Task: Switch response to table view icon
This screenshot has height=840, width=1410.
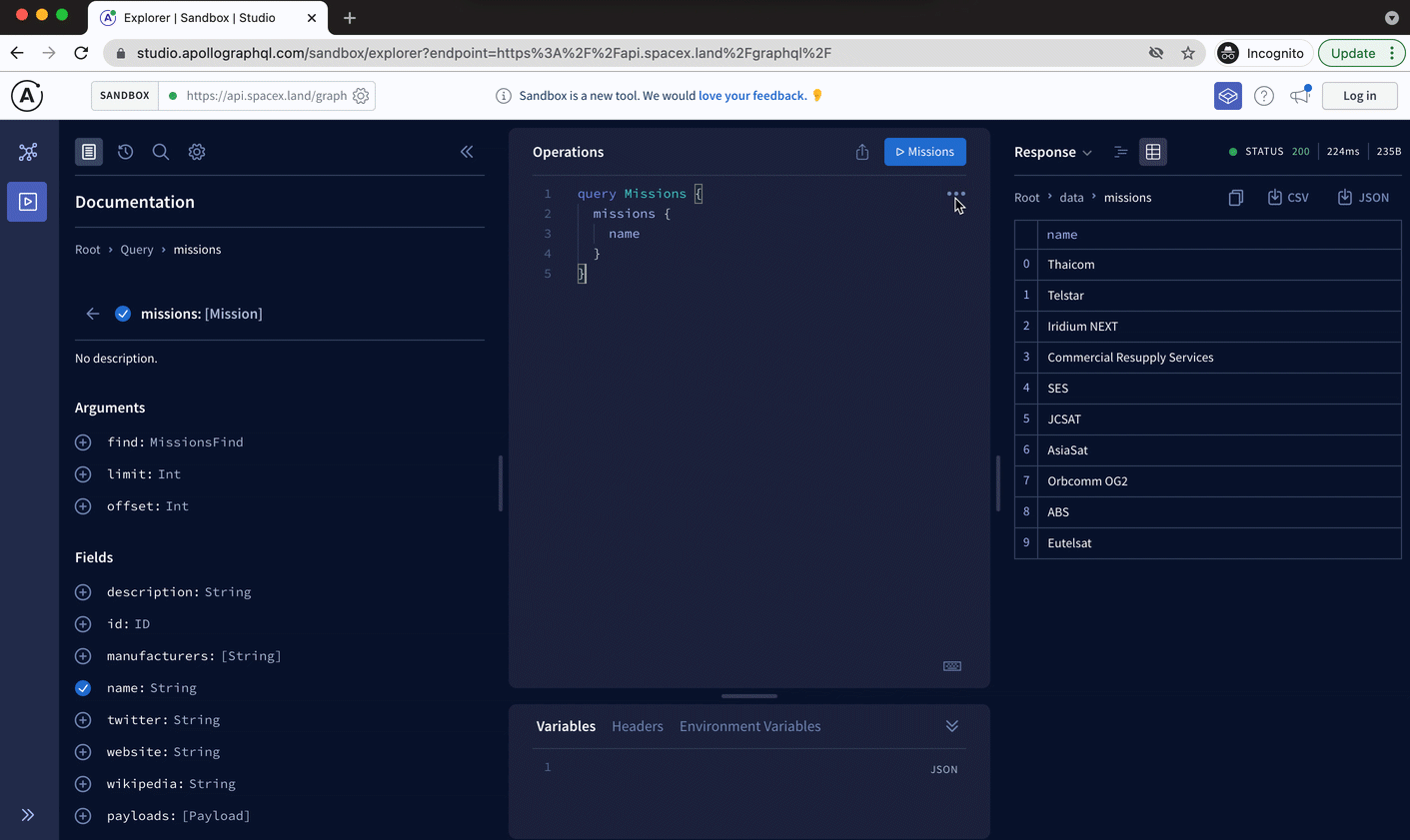Action: tap(1153, 152)
